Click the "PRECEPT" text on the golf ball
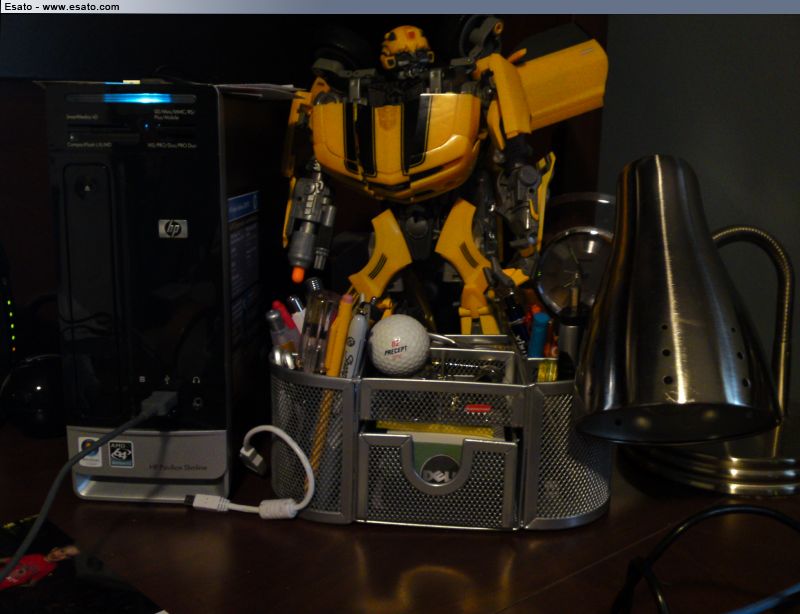This screenshot has width=800, height=614. [x=395, y=351]
